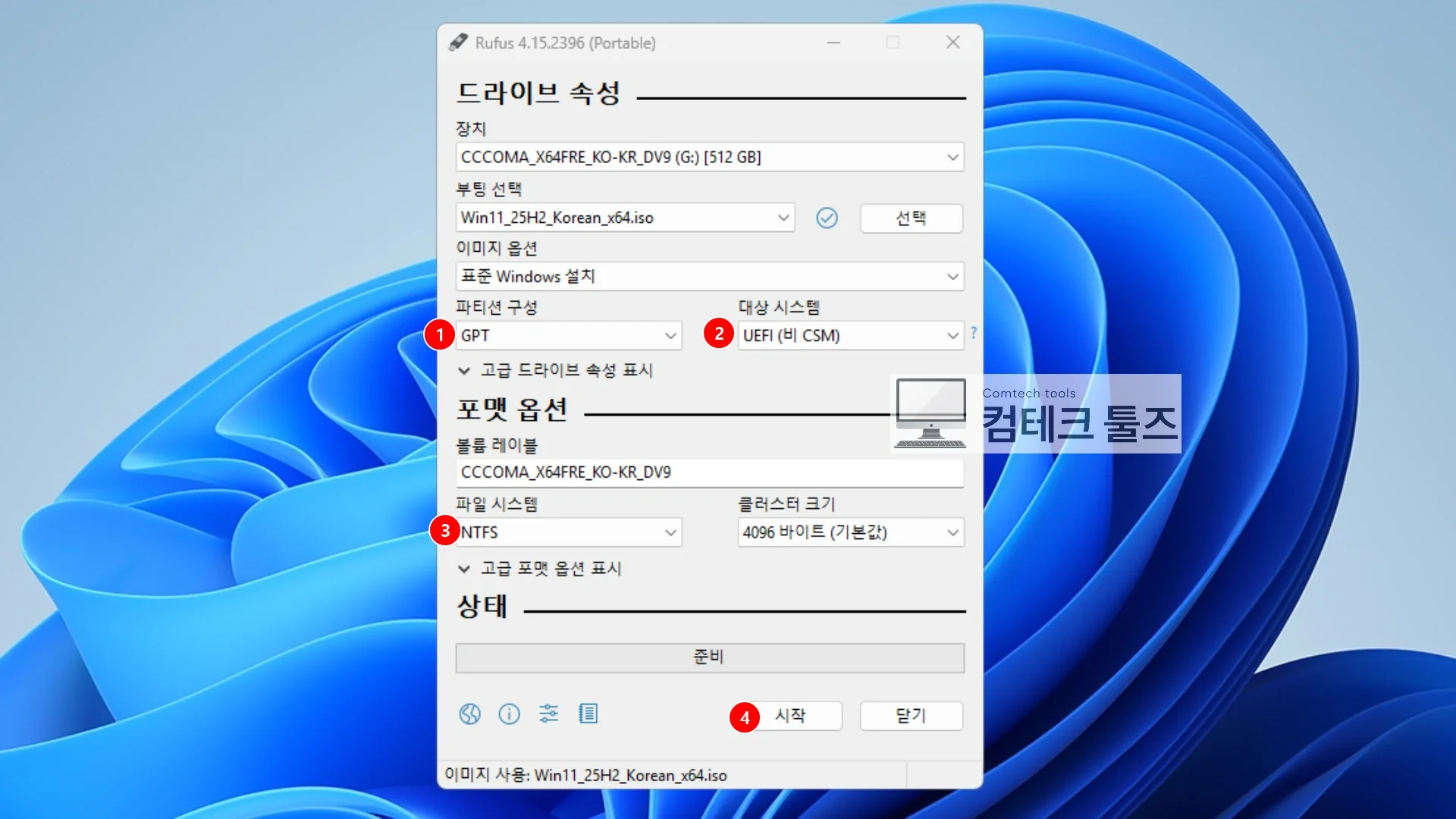Viewport: 1456px width, 819px height.
Task: Expand 고급 포맷 옵션 표시
Action: click(x=539, y=569)
